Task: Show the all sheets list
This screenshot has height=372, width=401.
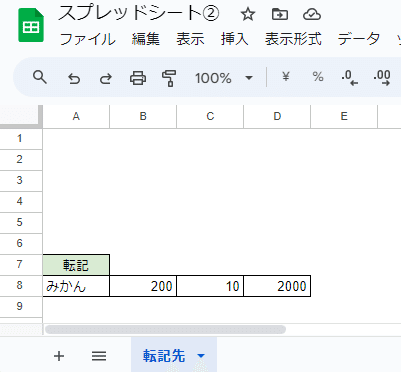Action: click(x=99, y=356)
